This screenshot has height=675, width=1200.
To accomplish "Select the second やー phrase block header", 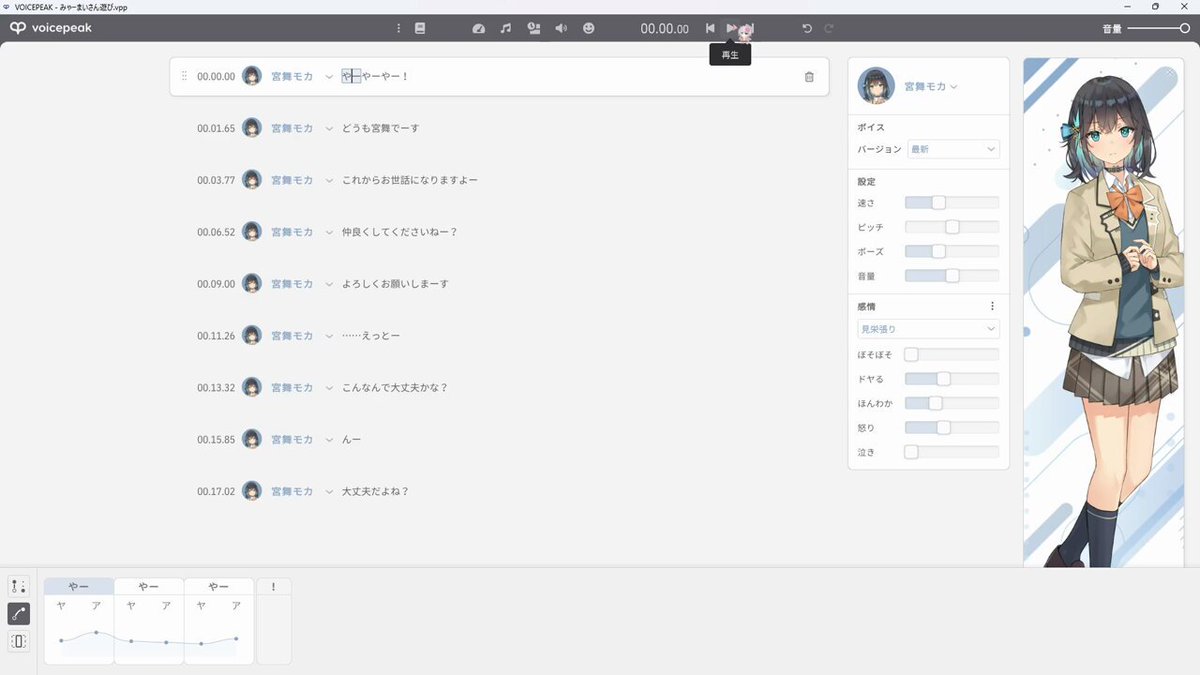I will click(149, 586).
